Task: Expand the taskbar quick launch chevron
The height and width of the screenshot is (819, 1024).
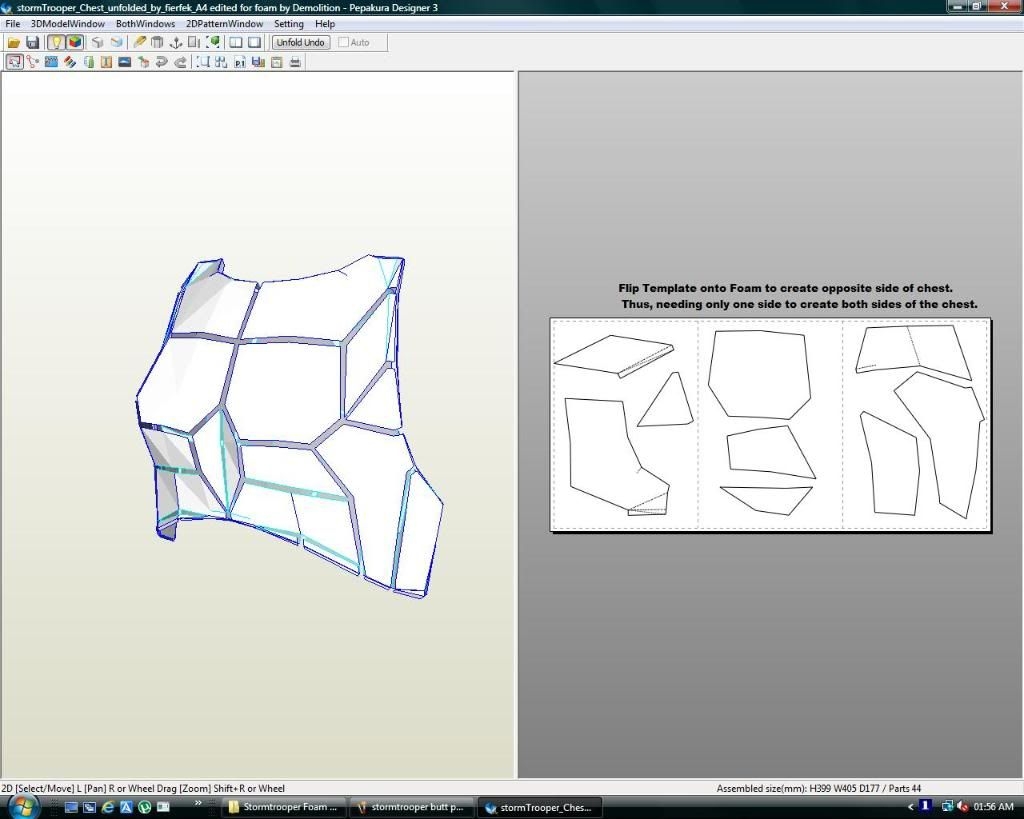Action: point(198,802)
